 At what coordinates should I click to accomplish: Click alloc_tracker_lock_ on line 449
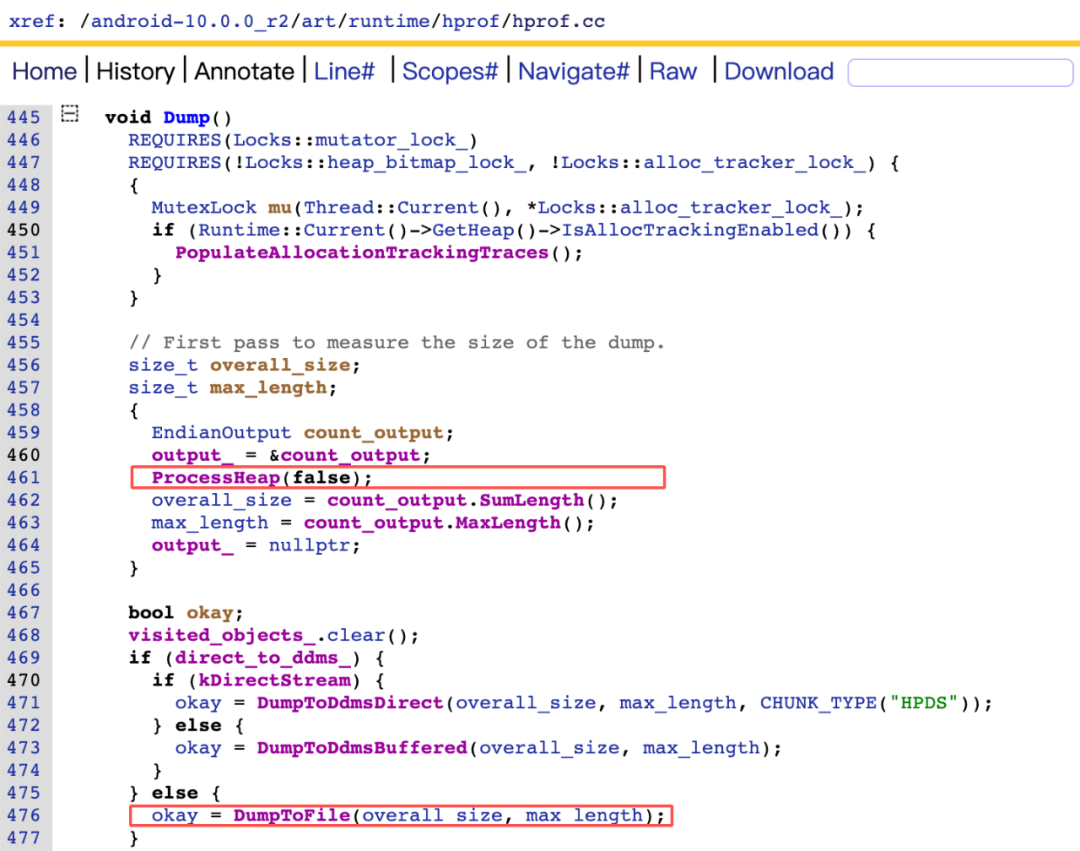(731, 208)
